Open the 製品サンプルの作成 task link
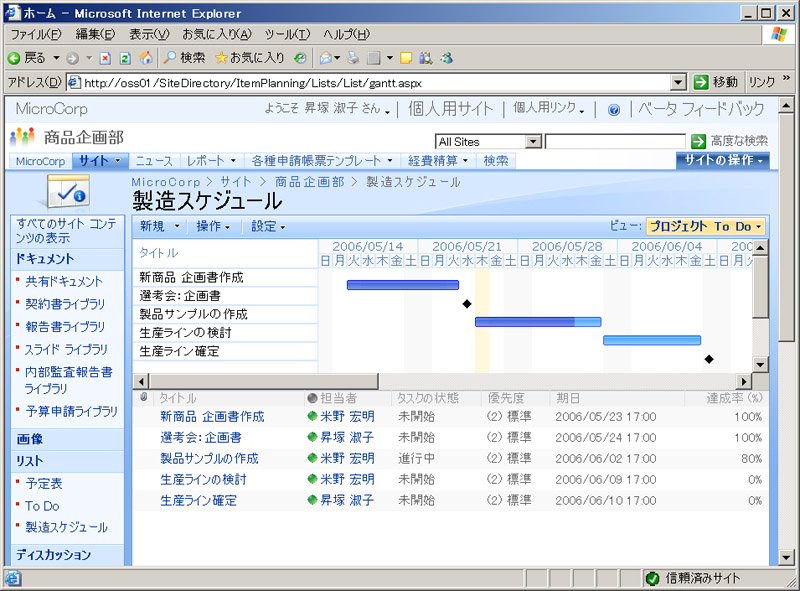 click(209, 458)
